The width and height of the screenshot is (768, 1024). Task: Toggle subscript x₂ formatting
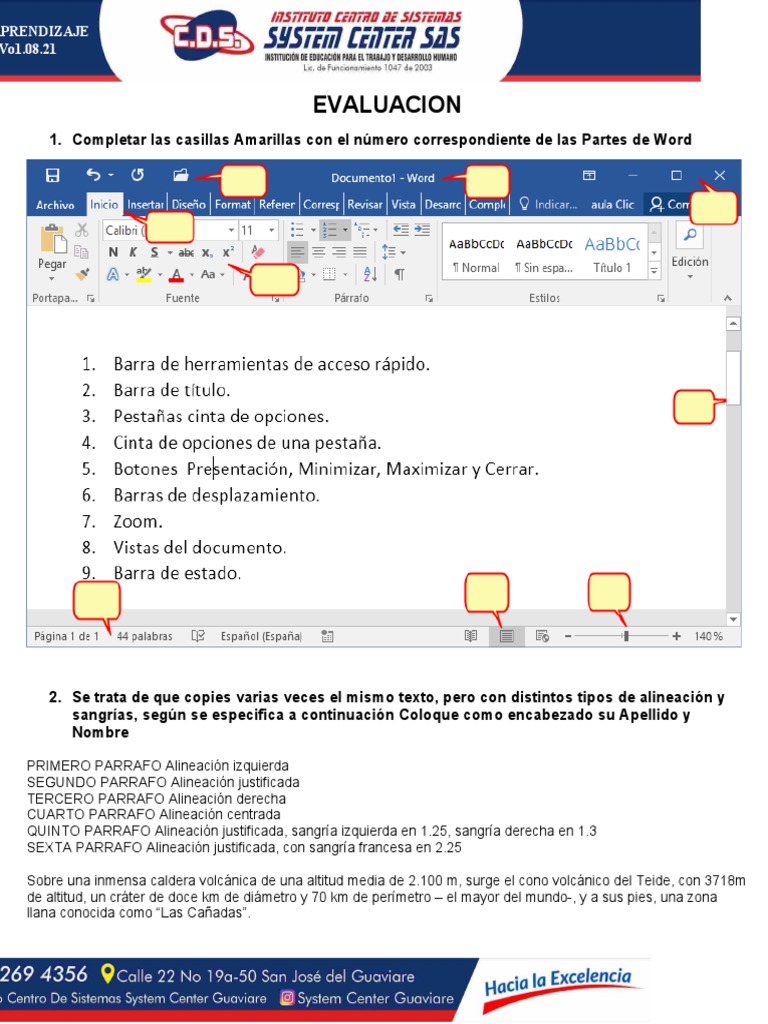point(207,252)
